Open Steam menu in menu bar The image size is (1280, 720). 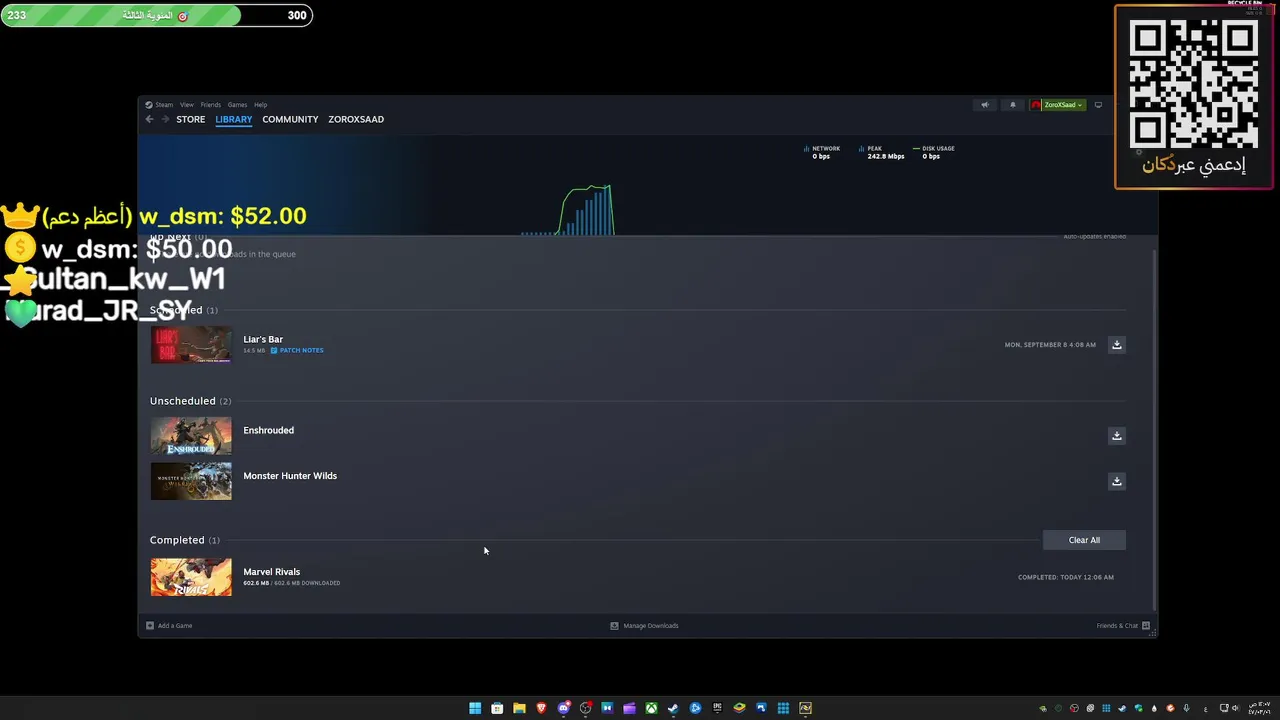(164, 105)
